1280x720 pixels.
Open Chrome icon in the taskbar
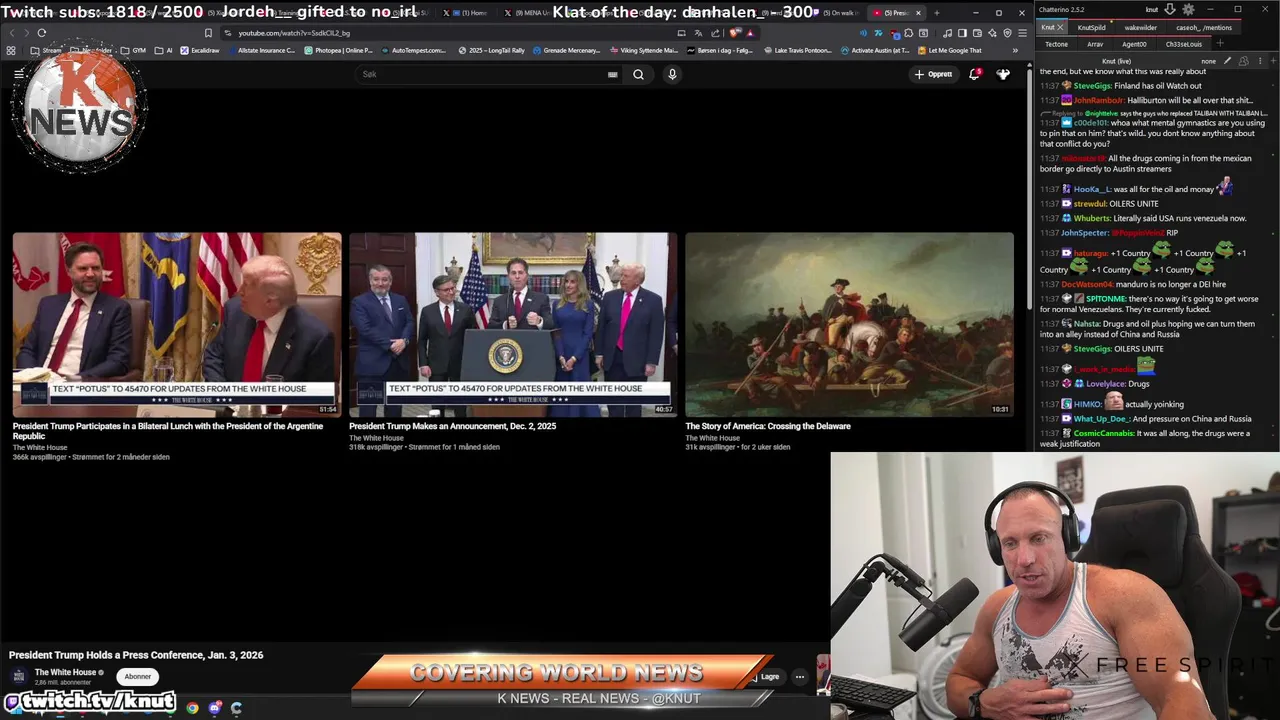192,708
